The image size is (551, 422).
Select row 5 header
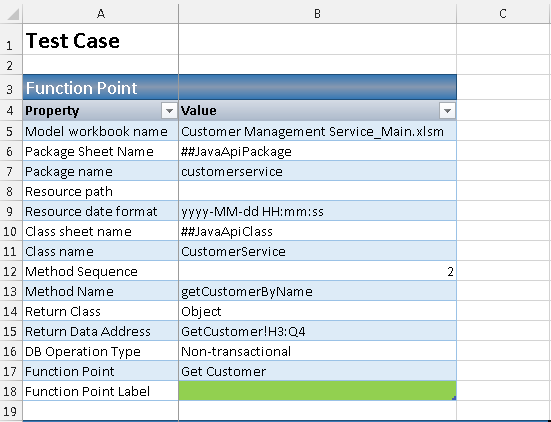tap(11, 131)
